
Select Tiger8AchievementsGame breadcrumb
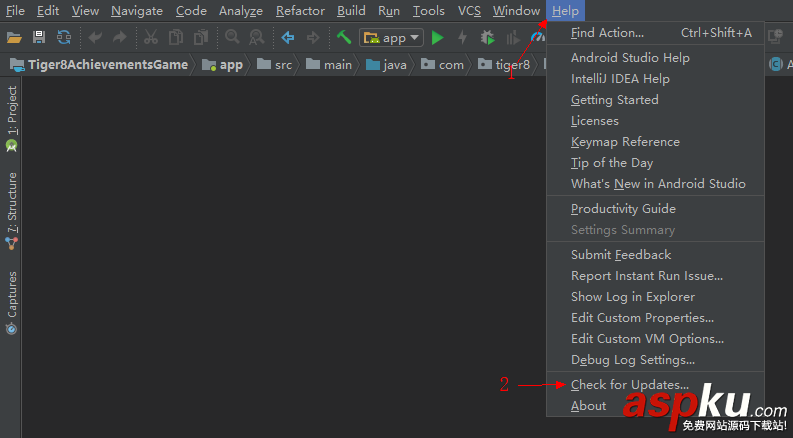pos(99,65)
